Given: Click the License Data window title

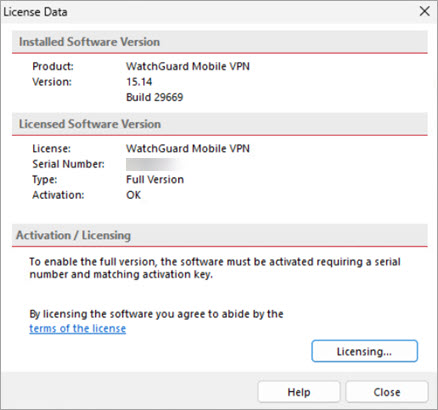Looking at the screenshot, I should [35, 12].
